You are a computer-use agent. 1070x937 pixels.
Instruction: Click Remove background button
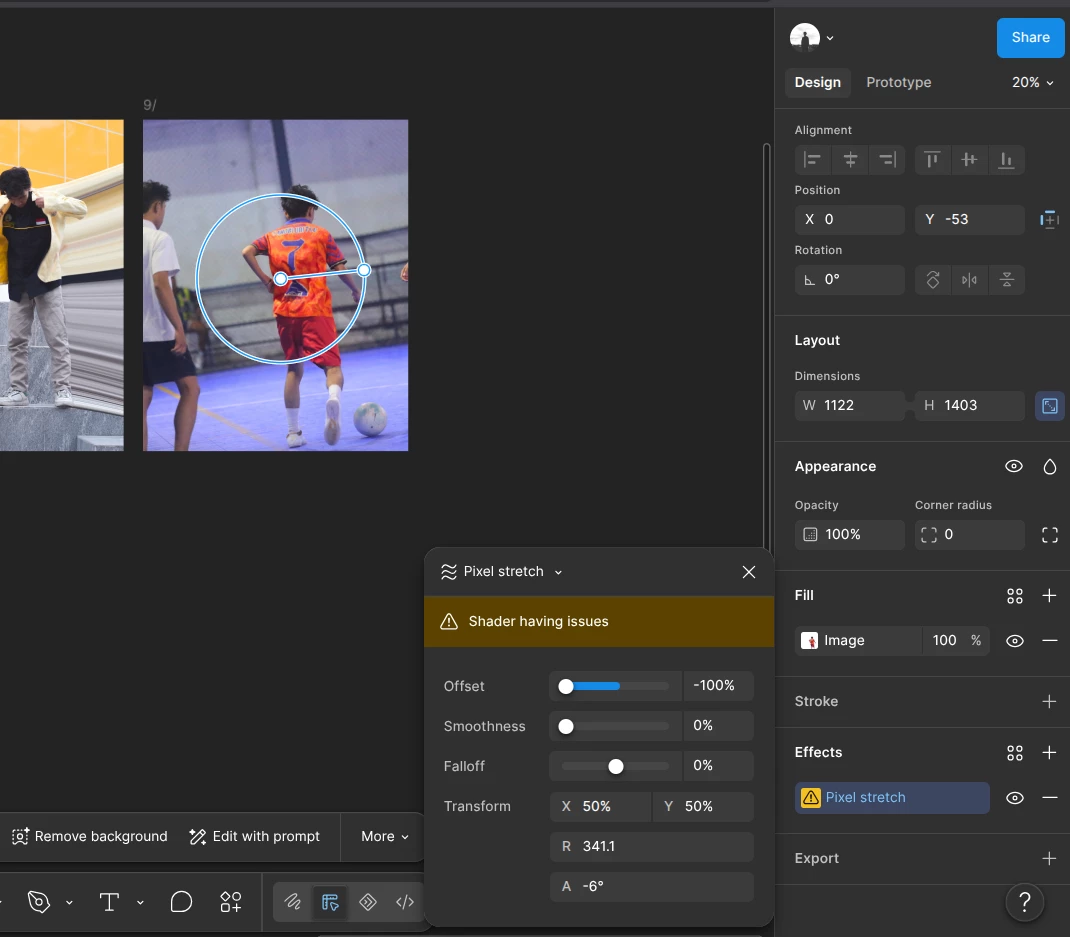[89, 837]
